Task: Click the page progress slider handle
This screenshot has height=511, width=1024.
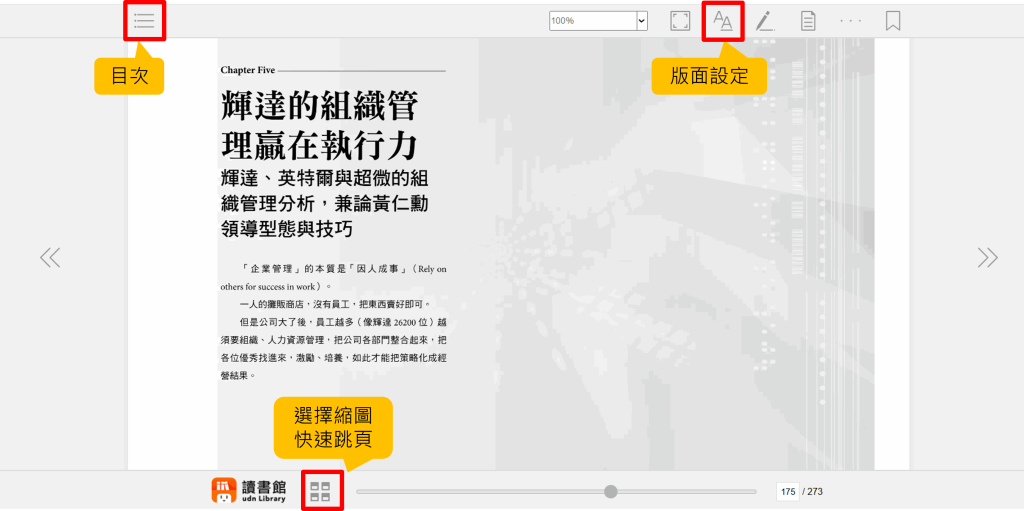Action: pyautogui.click(x=611, y=491)
